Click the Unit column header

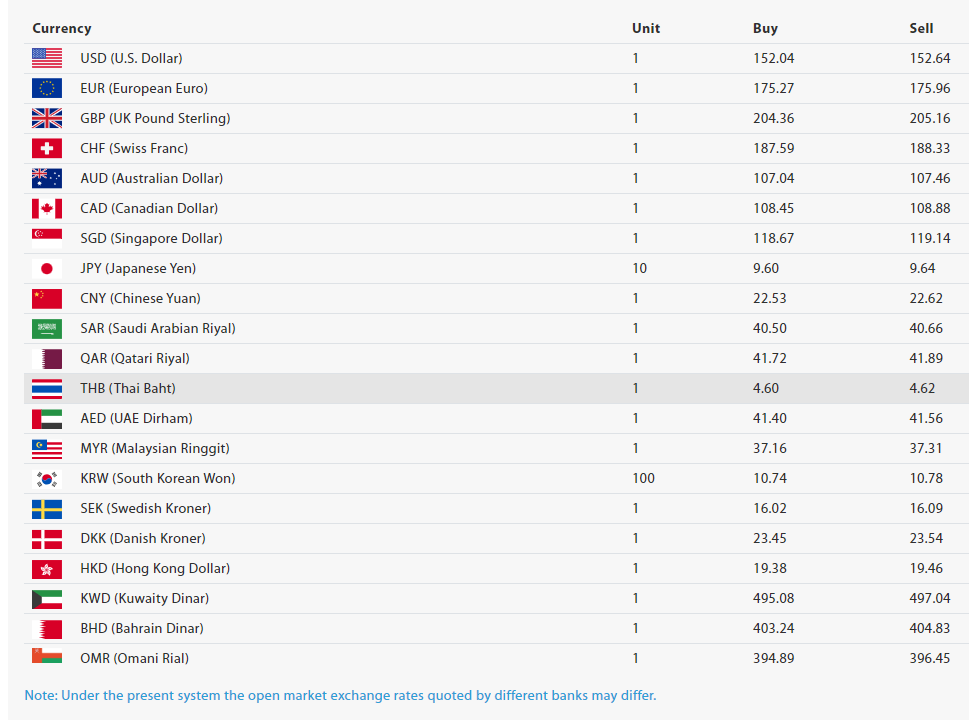(646, 28)
